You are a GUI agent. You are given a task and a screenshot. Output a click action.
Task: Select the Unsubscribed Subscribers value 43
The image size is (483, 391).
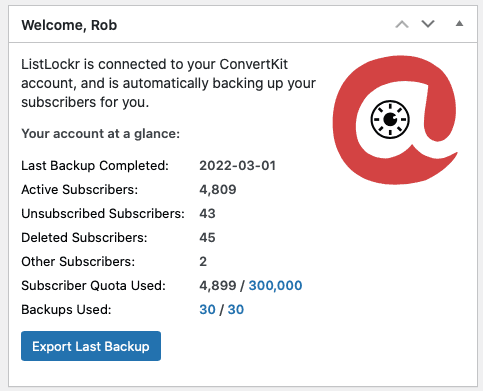pyautogui.click(x=207, y=214)
